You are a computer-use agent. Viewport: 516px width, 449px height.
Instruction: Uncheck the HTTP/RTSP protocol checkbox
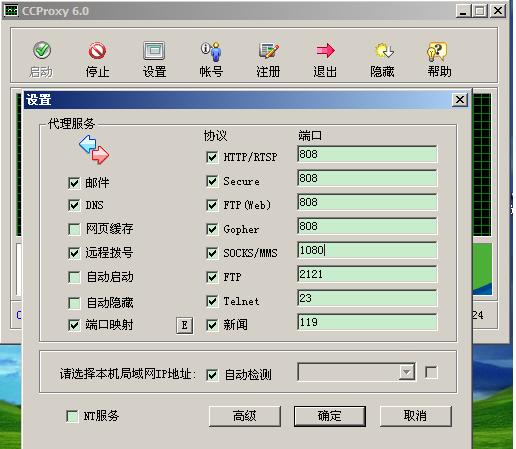coord(212,157)
